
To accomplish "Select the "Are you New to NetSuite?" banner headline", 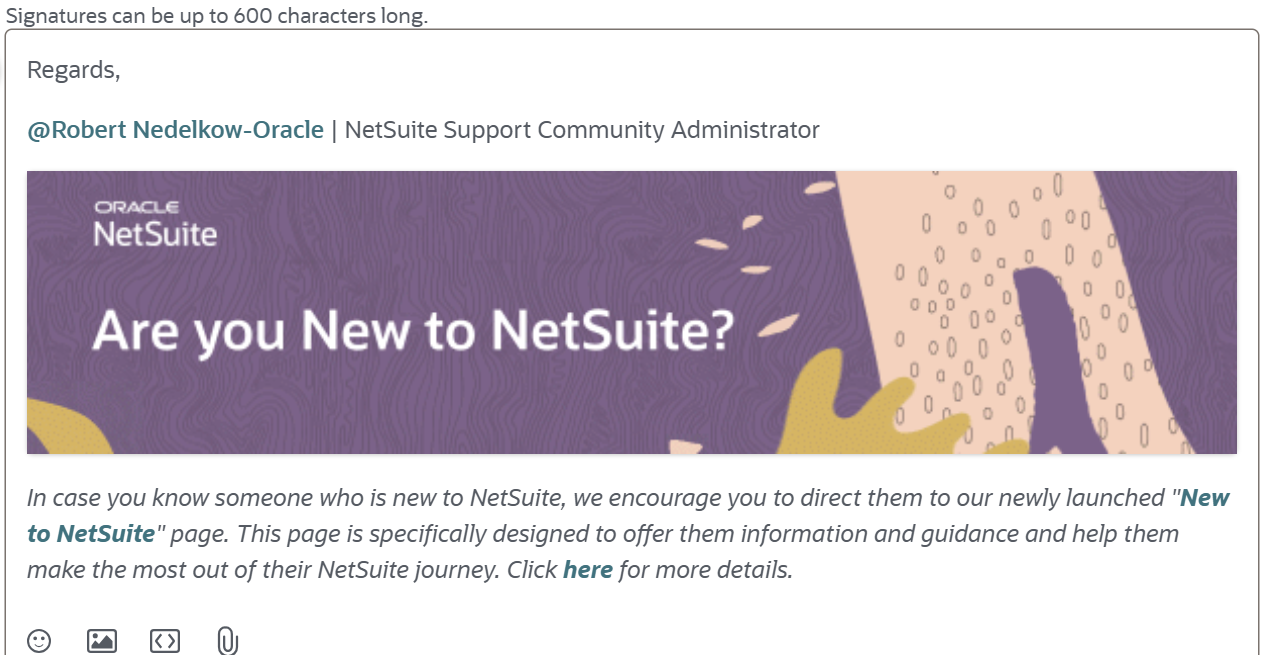I will tap(414, 331).
